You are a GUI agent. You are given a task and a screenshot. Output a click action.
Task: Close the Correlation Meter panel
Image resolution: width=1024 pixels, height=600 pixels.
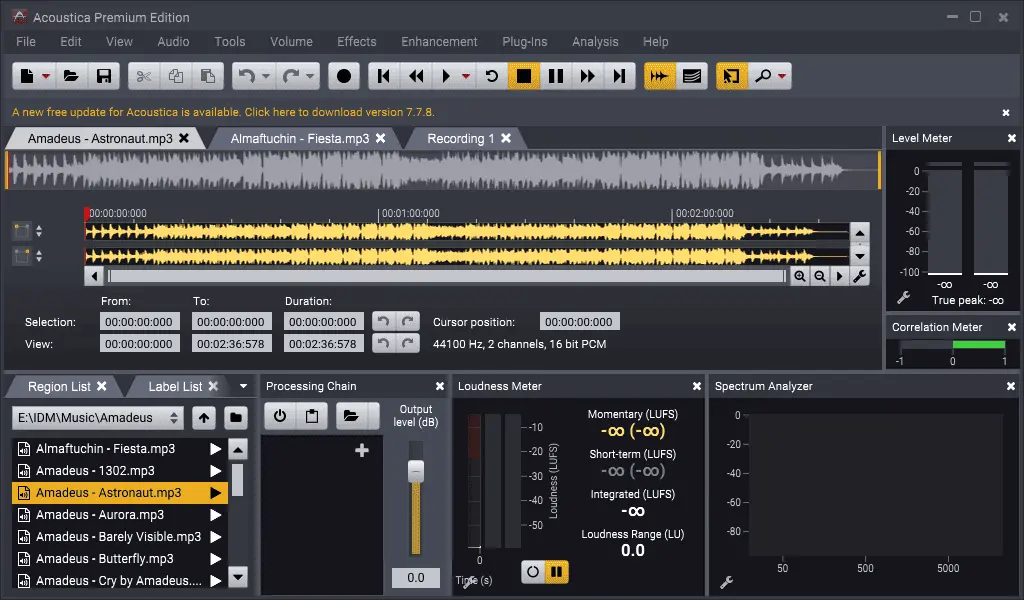click(1012, 327)
